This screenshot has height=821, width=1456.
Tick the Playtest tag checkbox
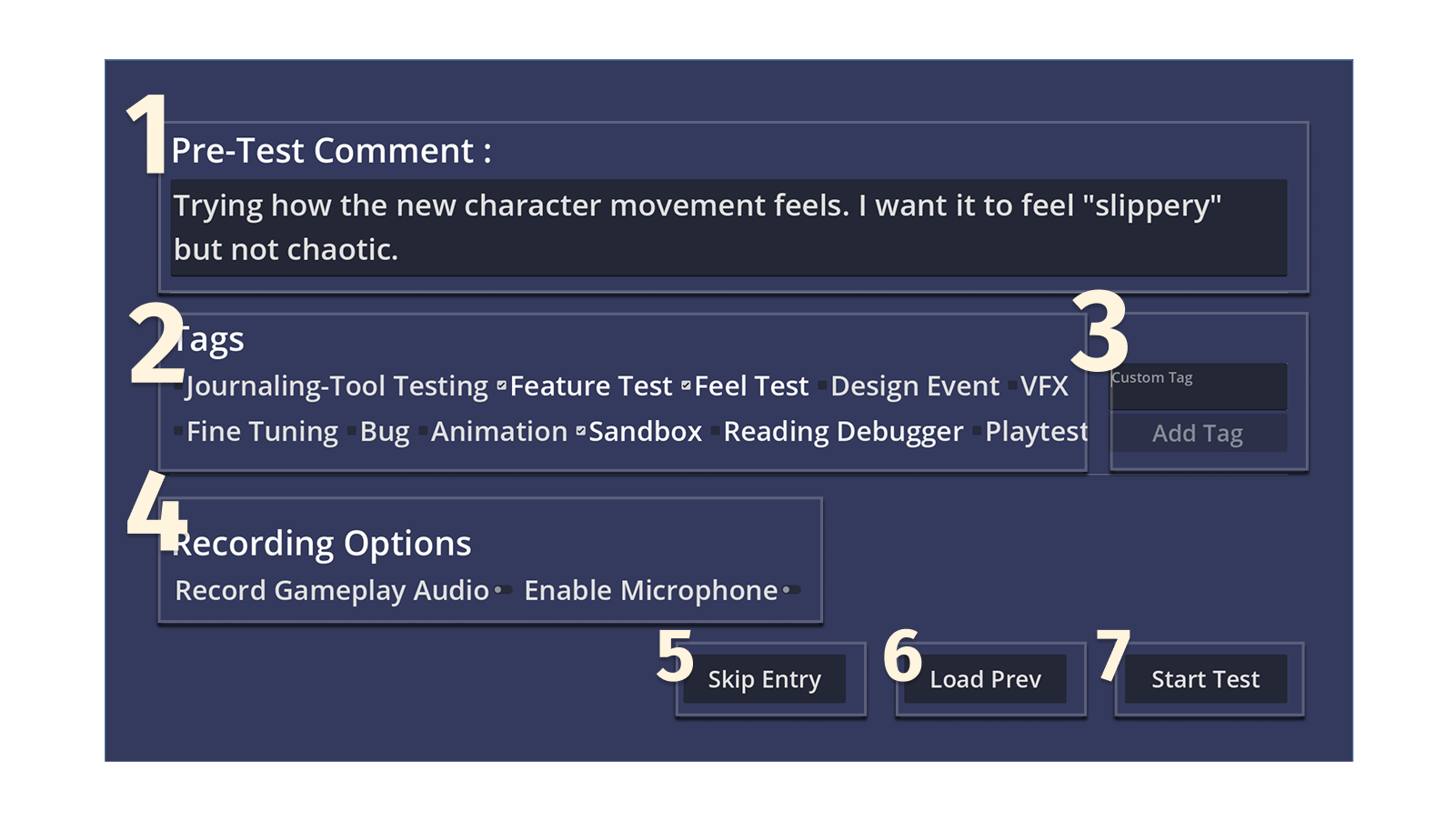[x=977, y=431]
